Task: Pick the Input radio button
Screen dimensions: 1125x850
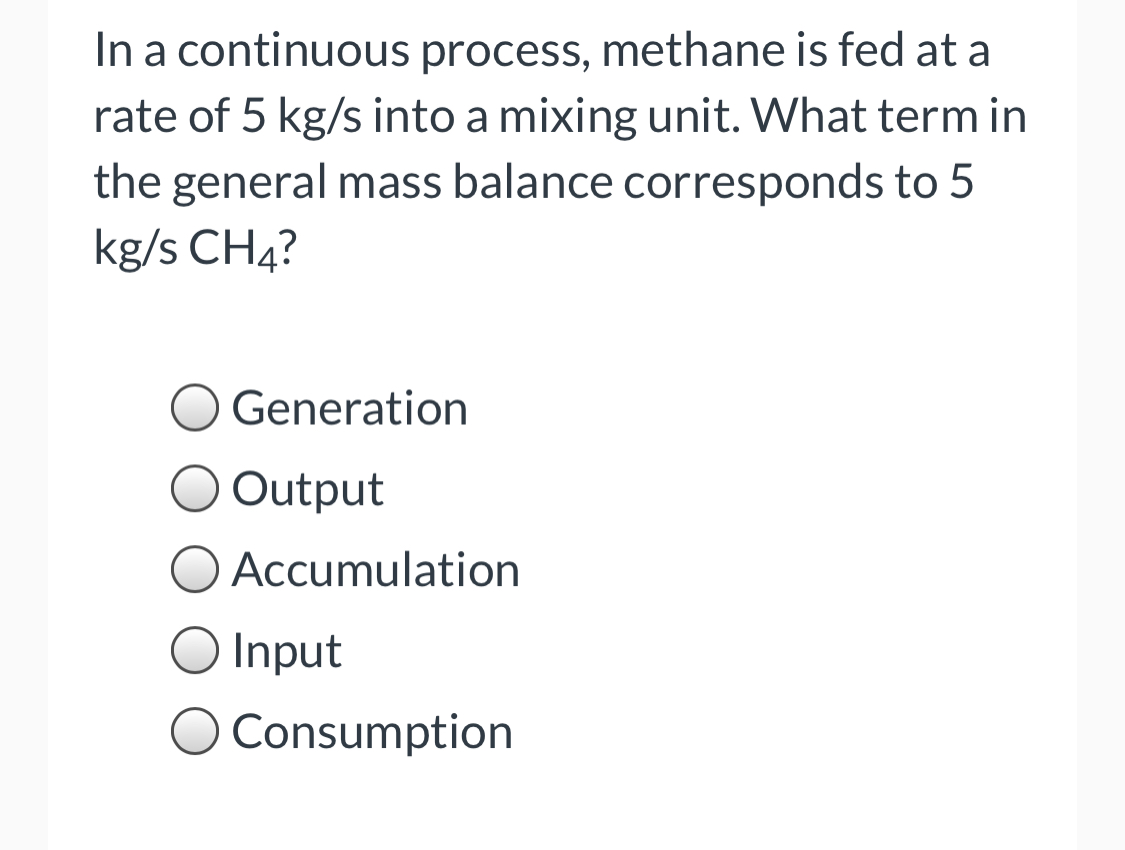Action: click(x=194, y=652)
